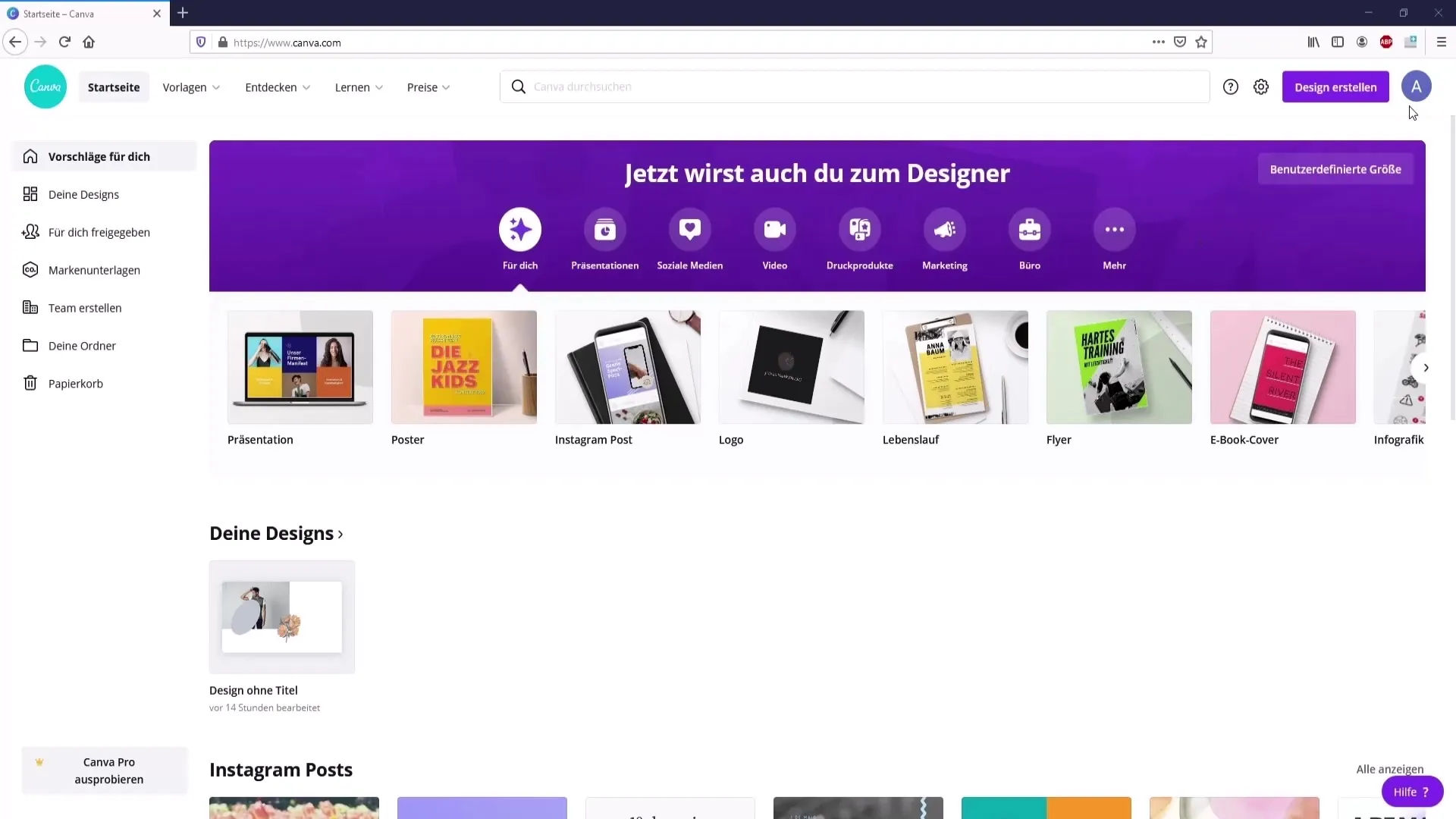This screenshot has width=1456, height=819.
Task: Open the Flyer template thumbnail
Action: 1119,367
